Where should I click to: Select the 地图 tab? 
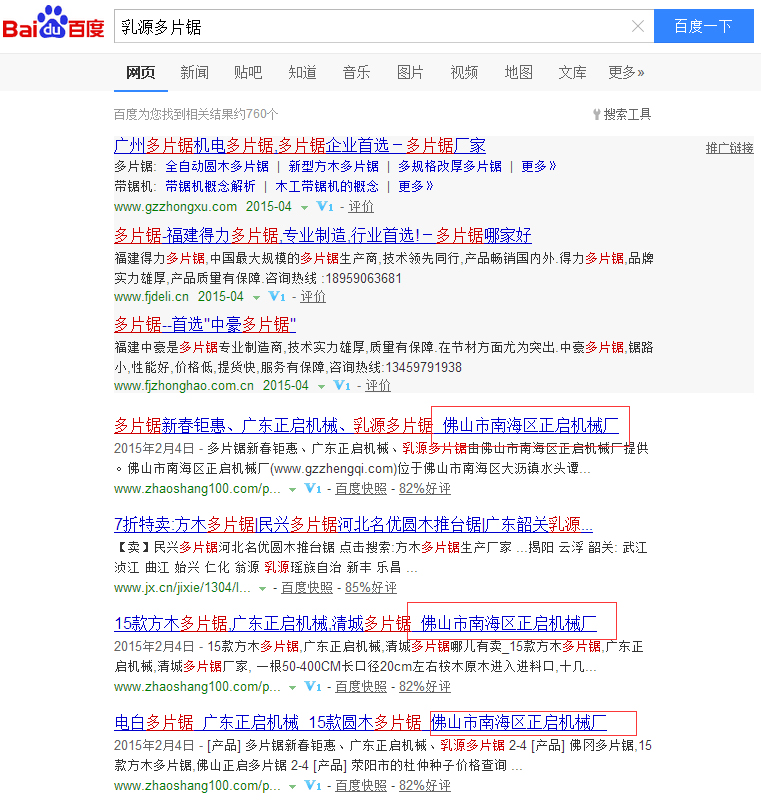(x=518, y=72)
